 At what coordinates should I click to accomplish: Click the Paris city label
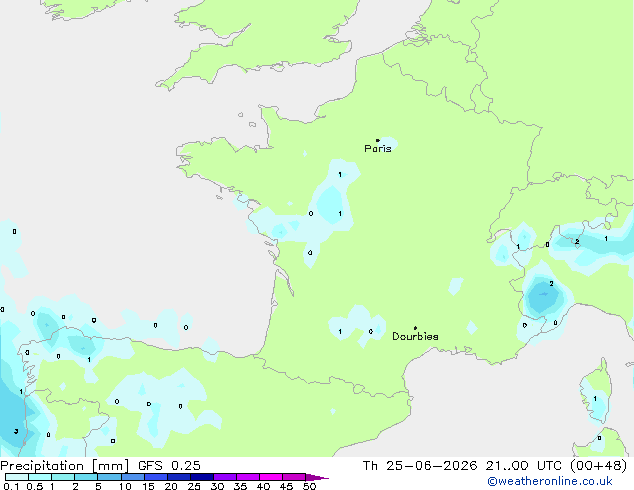pyautogui.click(x=378, y=148)
